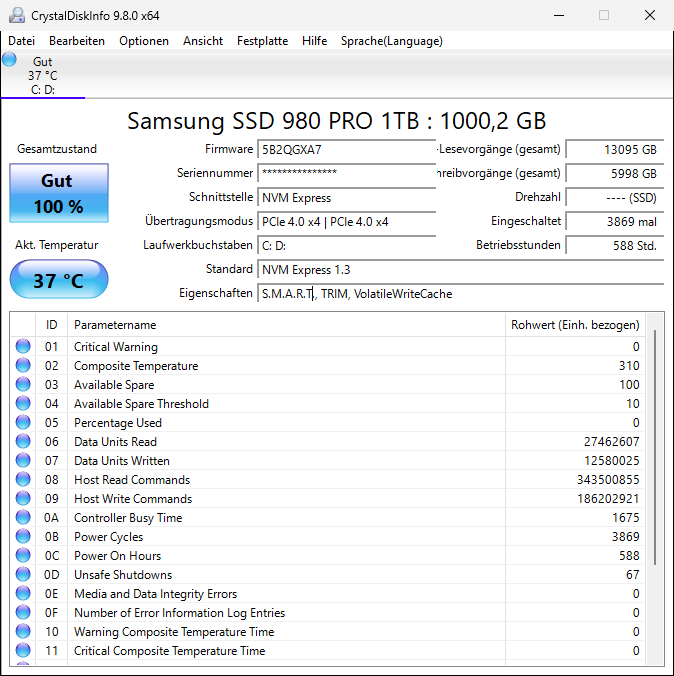Click status orb of Host Write Commands row
674x676 pixels.
click(23, 498)
